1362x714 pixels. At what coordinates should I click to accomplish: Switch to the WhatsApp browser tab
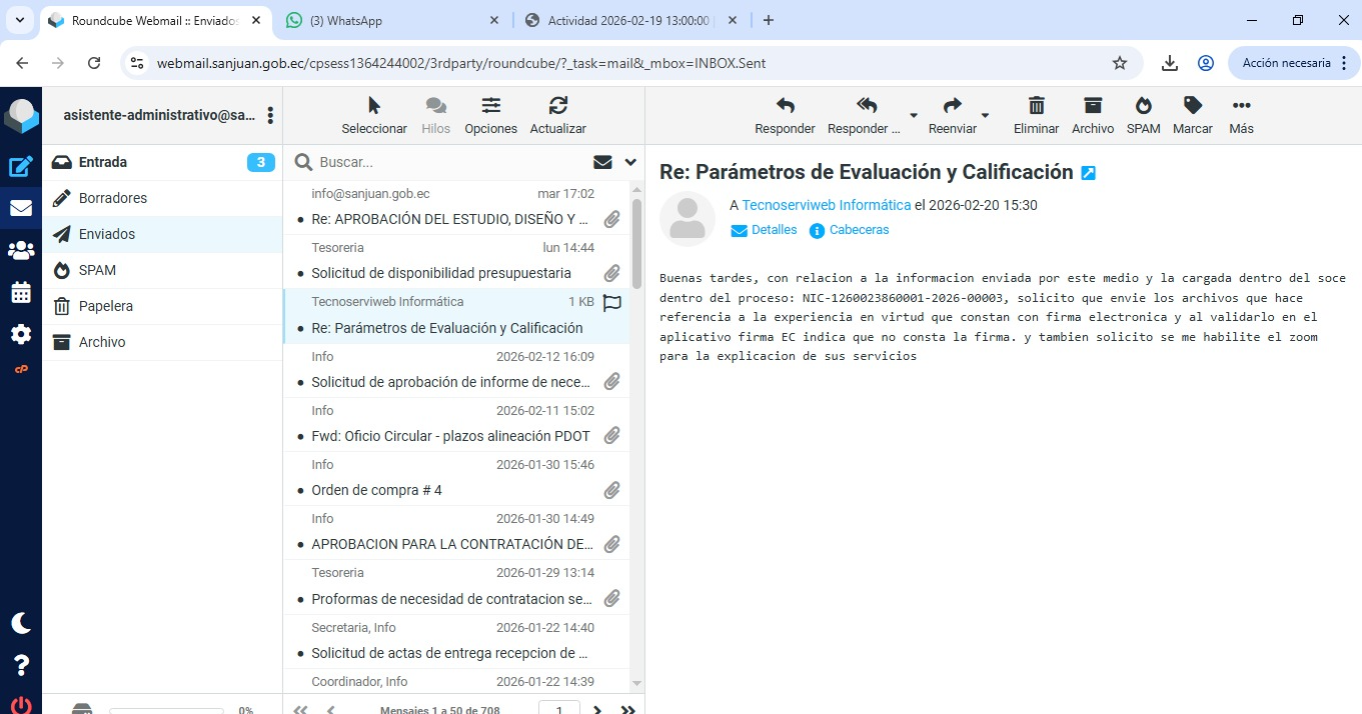click(392, 20)
